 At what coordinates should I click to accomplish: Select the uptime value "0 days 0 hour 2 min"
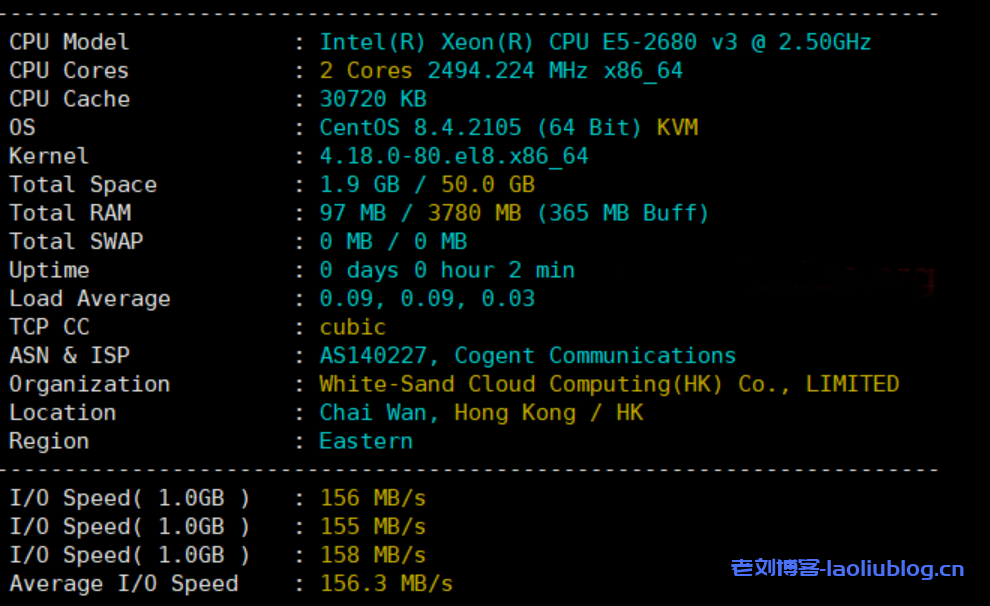click(447, 270)
